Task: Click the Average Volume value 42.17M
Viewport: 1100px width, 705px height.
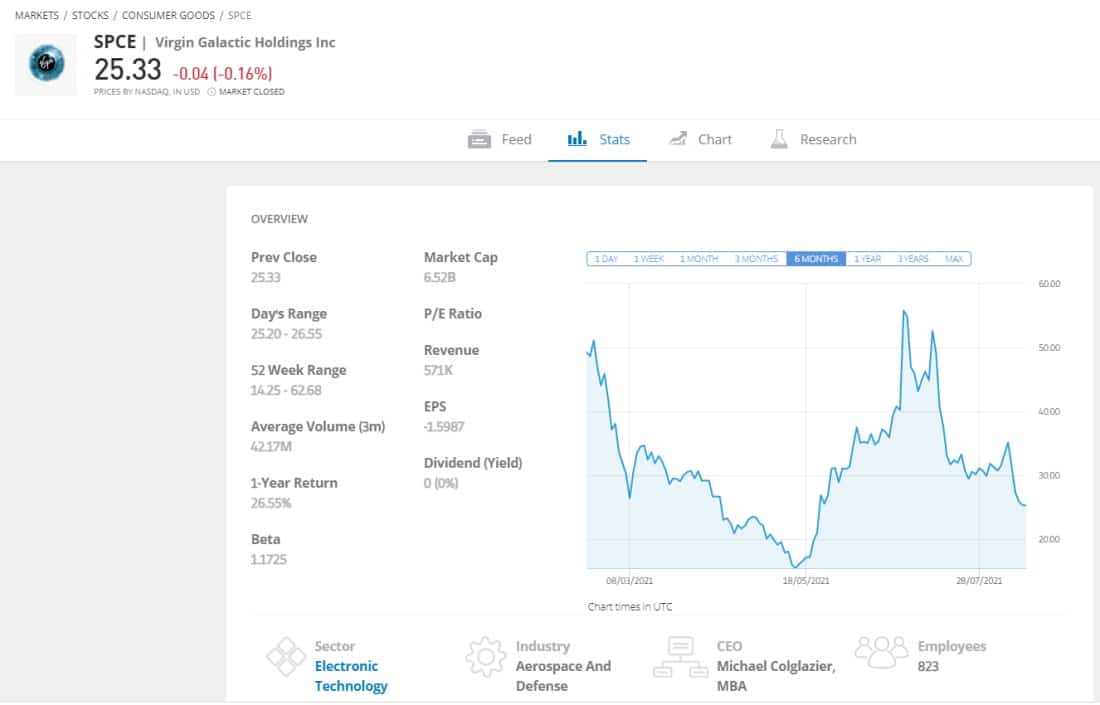Action: pyautogui.click(x=271, y=447)
